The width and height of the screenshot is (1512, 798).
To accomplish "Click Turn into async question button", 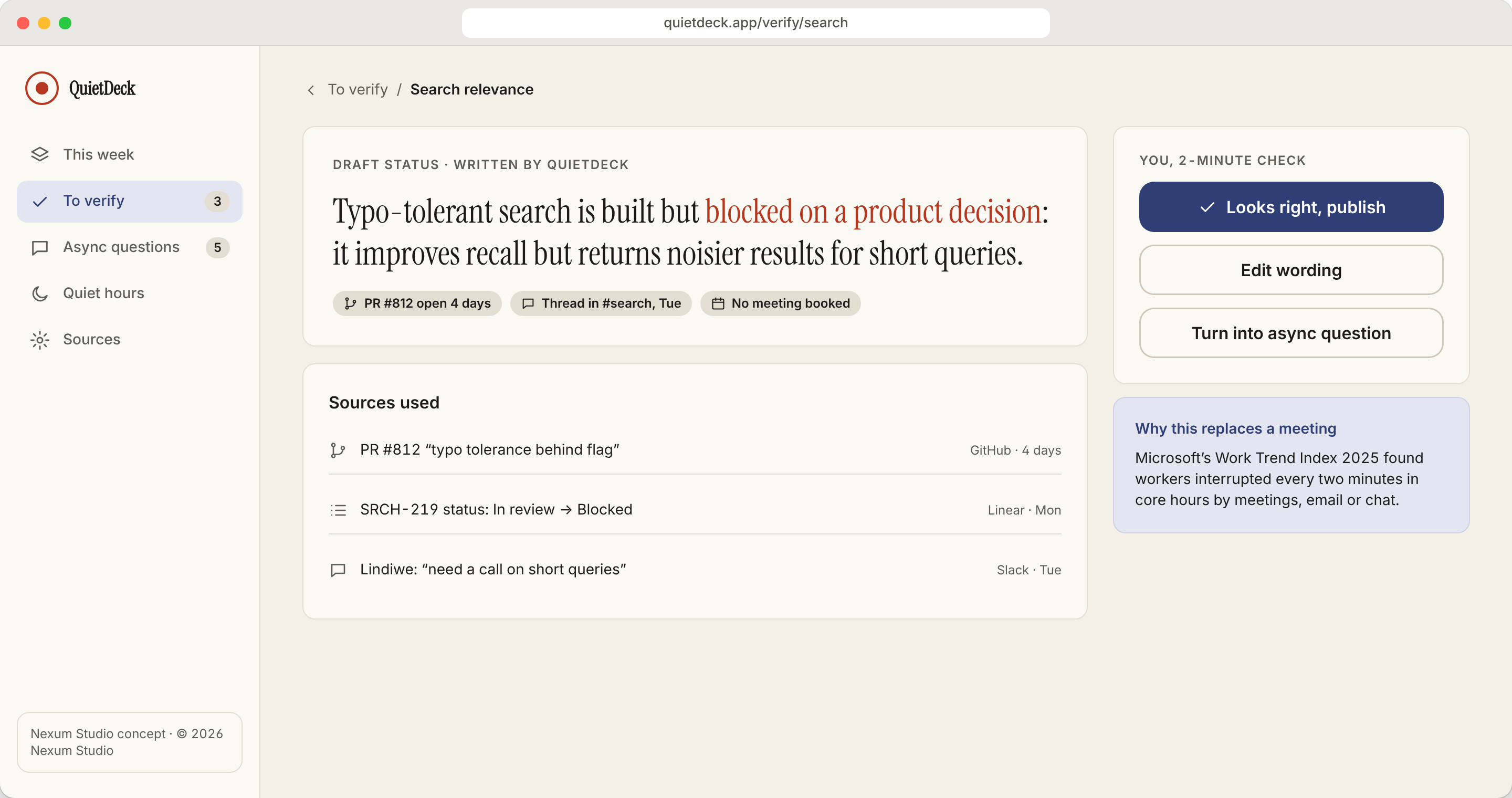I will tap(1291, 333).
